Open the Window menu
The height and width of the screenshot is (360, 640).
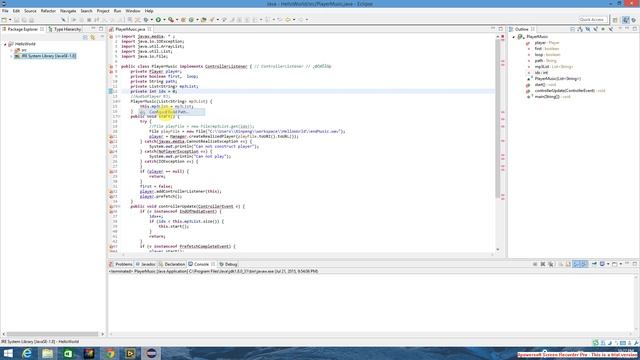(x=133, y=11)
